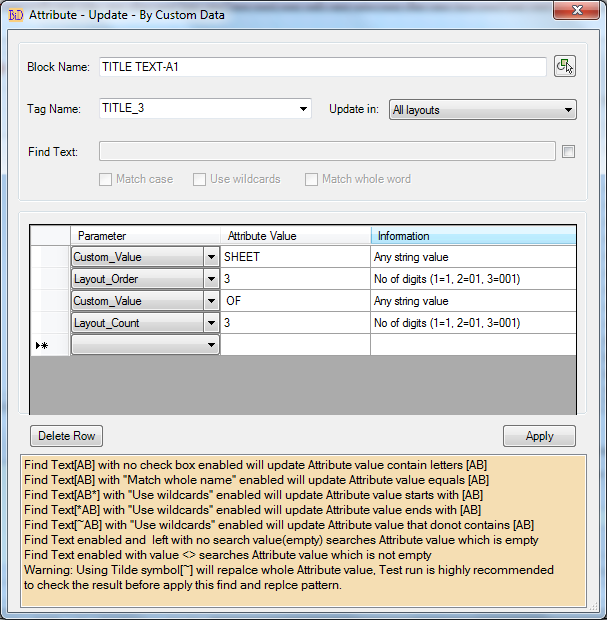Viewport: 607px width, 620px height.
Task: Click the Delete Row button
Action: pos(66,436)
